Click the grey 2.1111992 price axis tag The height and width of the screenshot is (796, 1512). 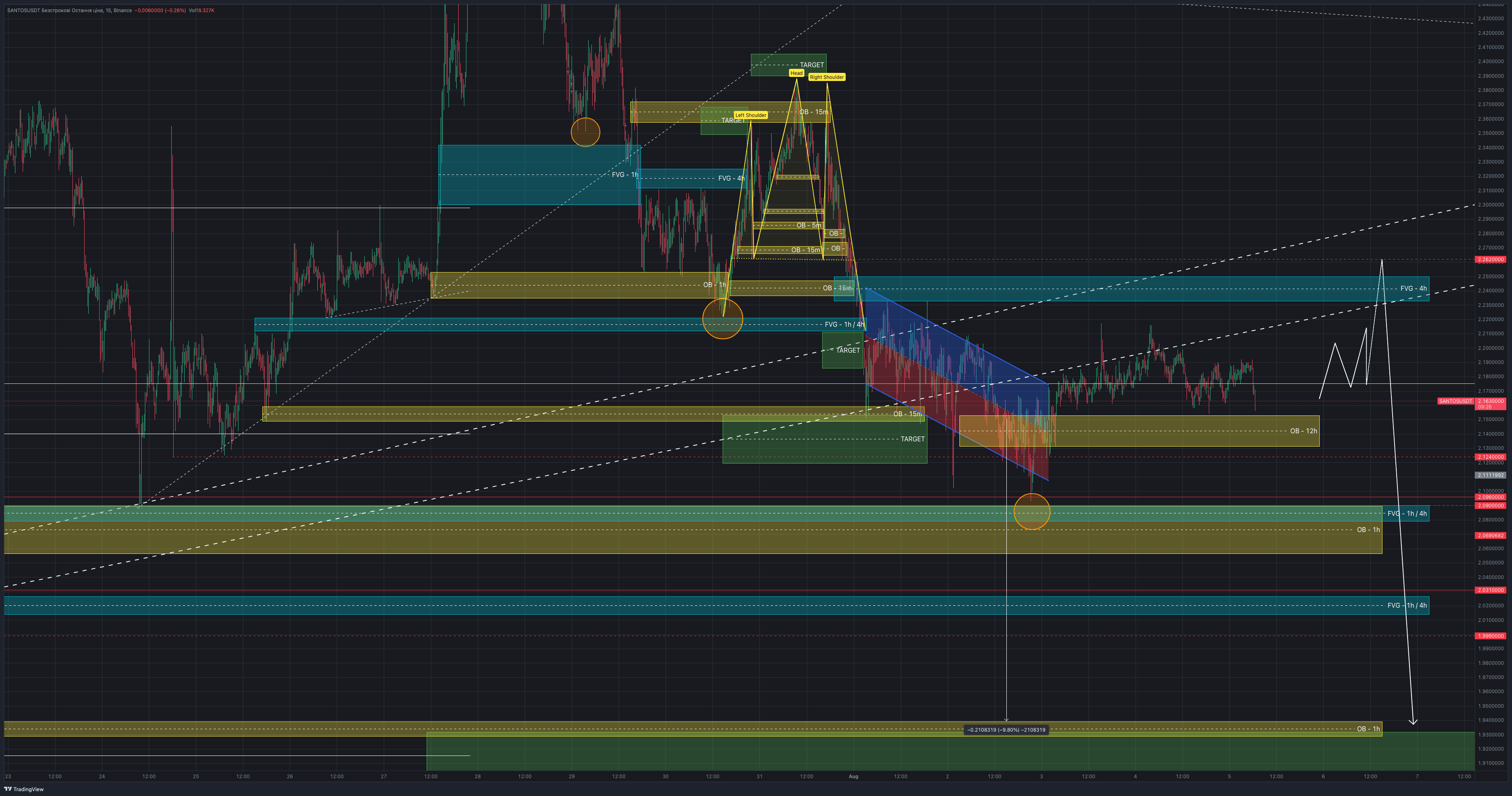click(x=1490, y=475)
